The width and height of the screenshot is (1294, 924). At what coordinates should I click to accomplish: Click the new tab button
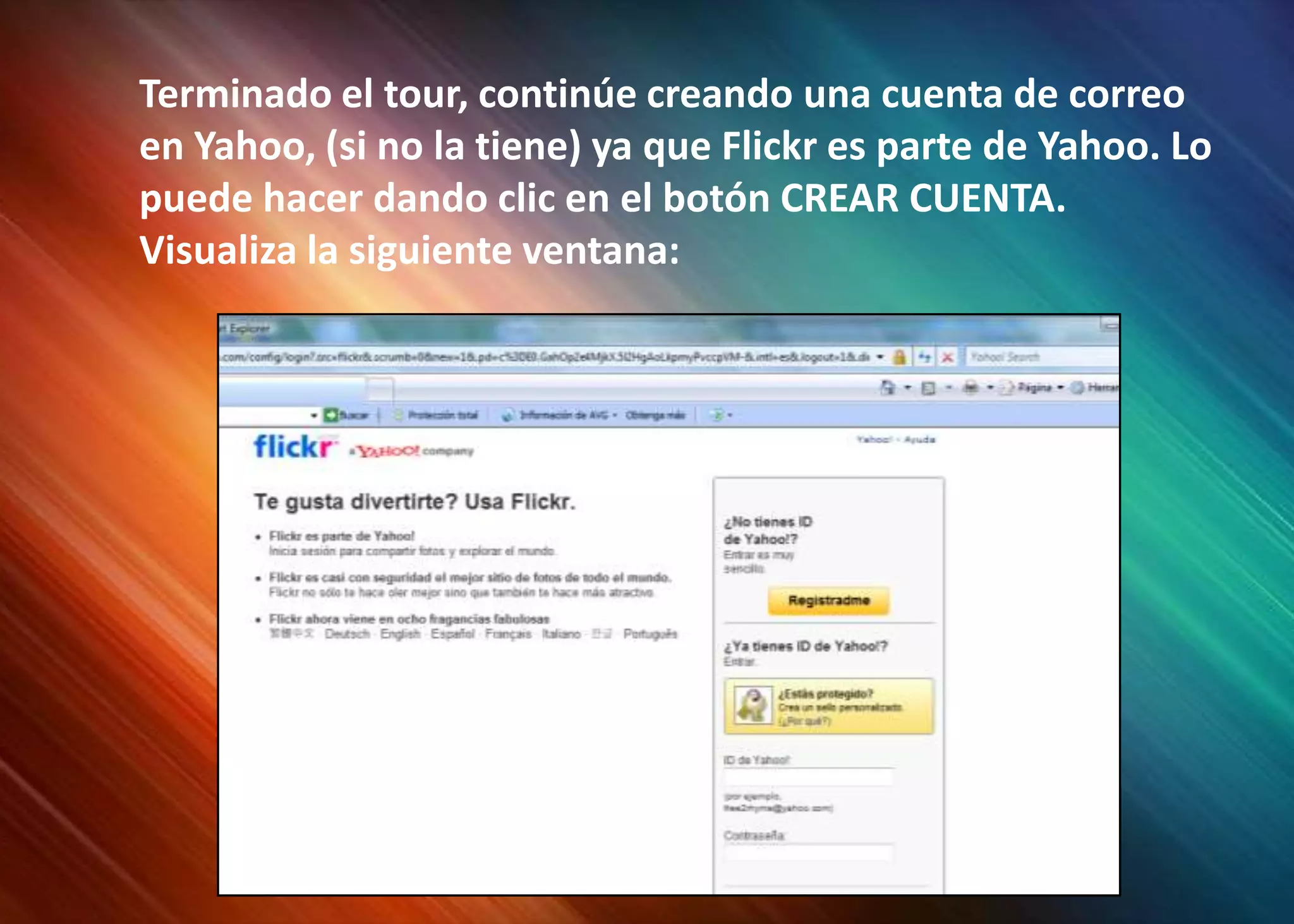point(380,389)
